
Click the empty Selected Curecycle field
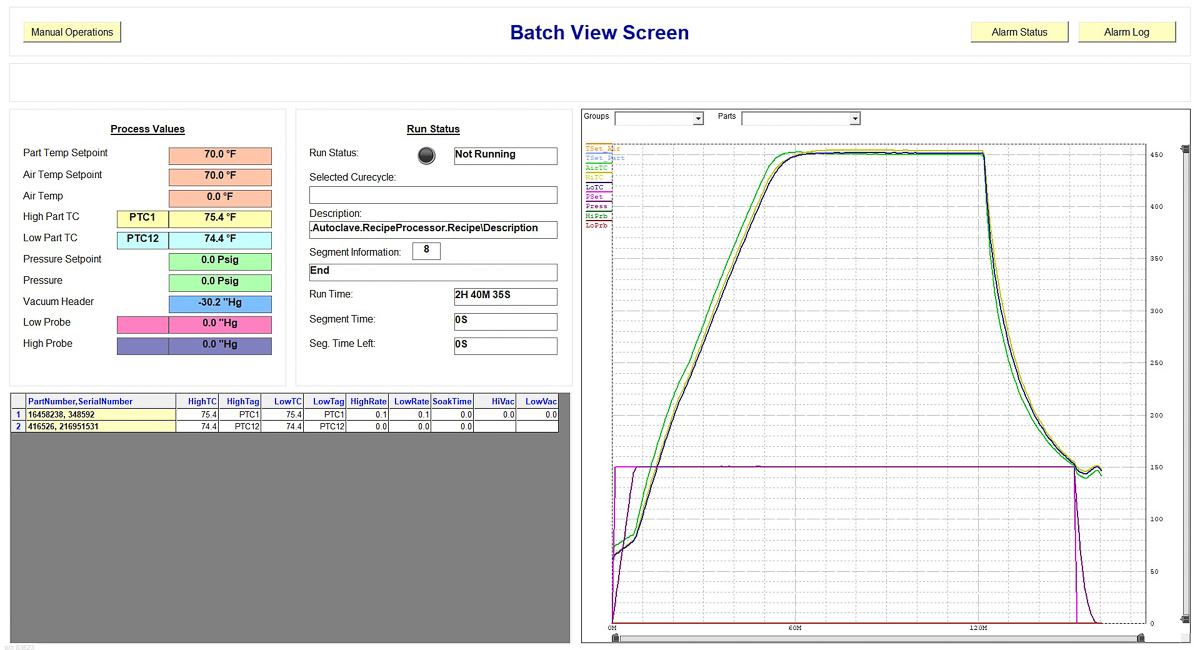coord(433,195)
